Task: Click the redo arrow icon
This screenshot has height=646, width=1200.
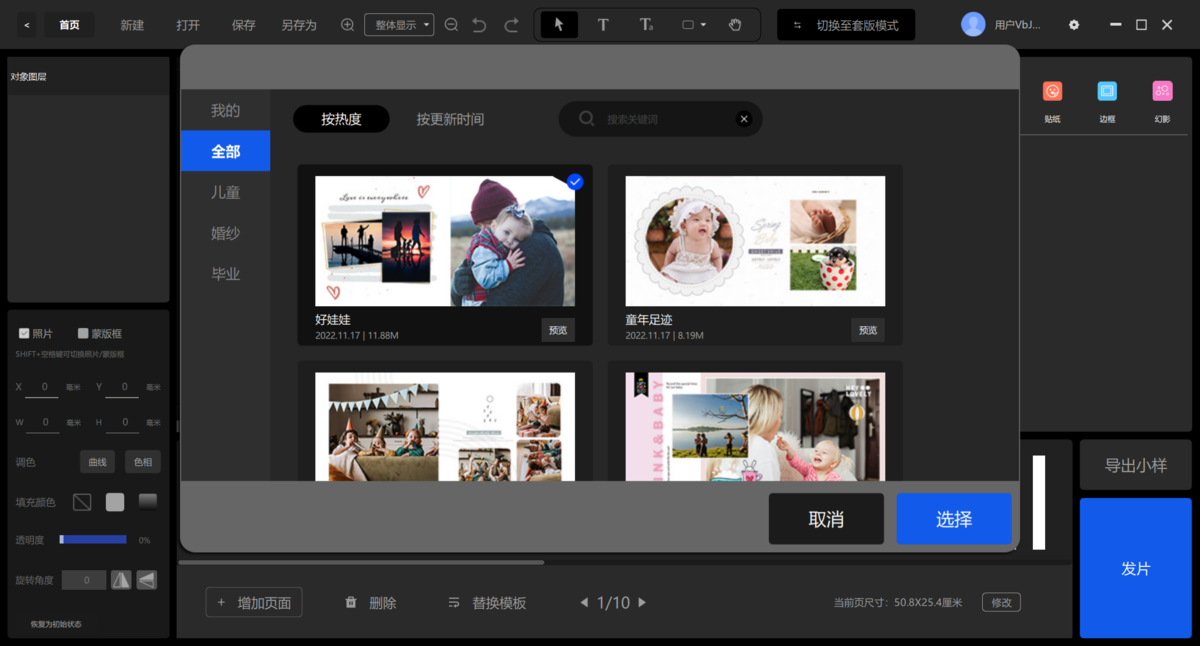Action: 511,25
